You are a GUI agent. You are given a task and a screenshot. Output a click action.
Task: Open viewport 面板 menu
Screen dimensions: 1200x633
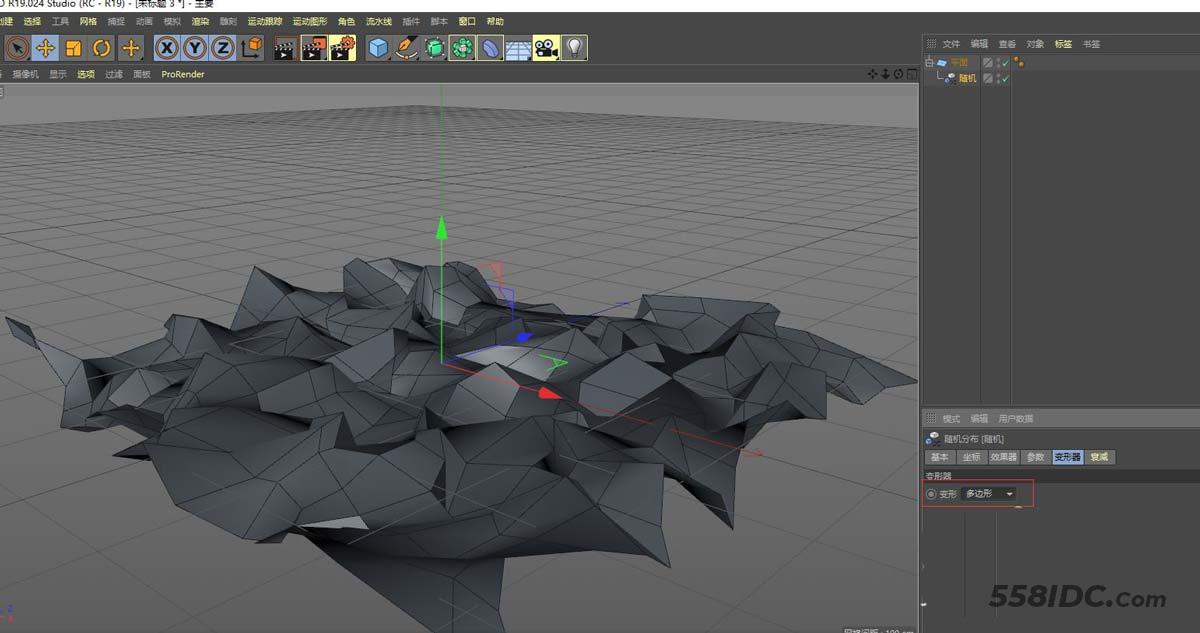point(142,74)
